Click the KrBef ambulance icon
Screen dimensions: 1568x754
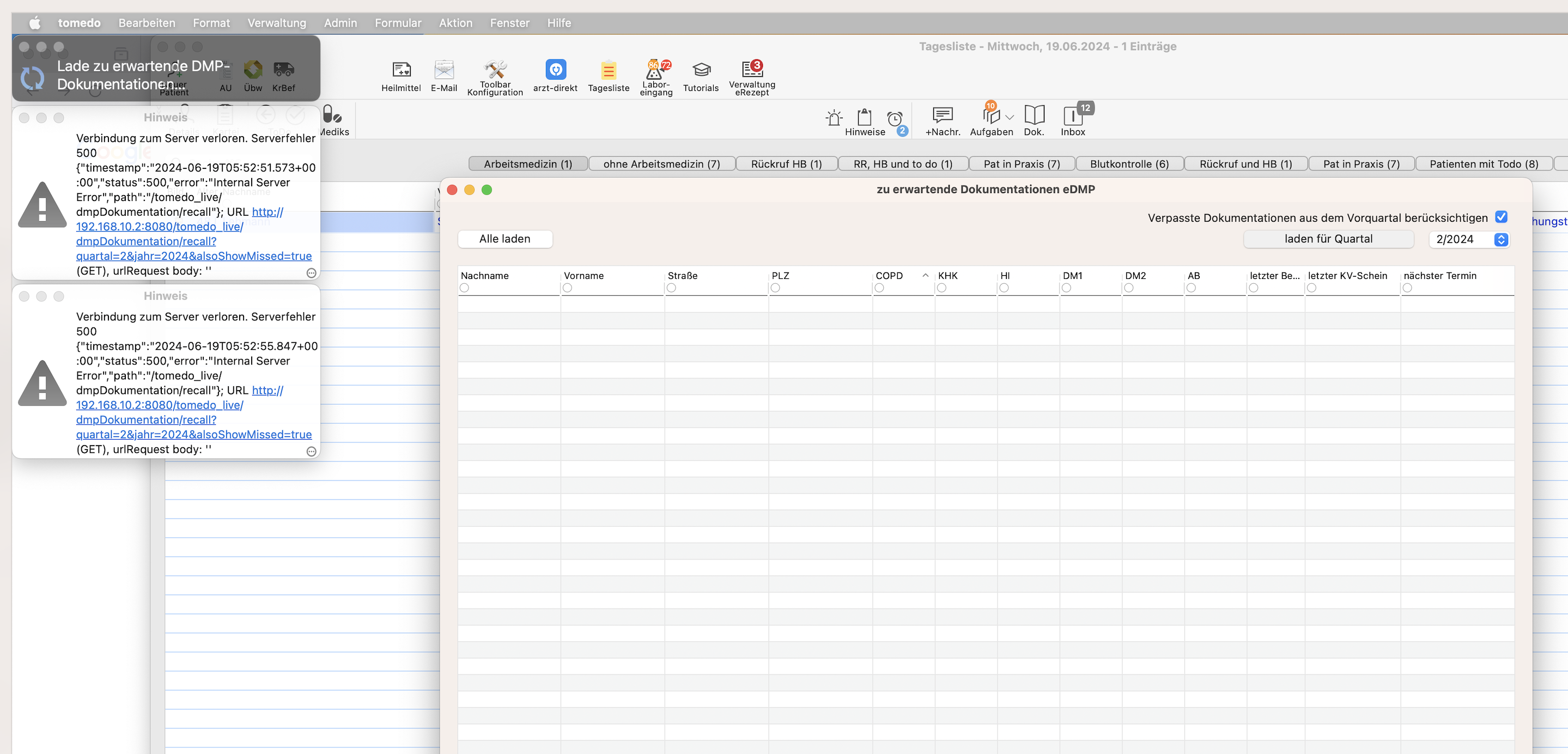[x=284, y=76]
